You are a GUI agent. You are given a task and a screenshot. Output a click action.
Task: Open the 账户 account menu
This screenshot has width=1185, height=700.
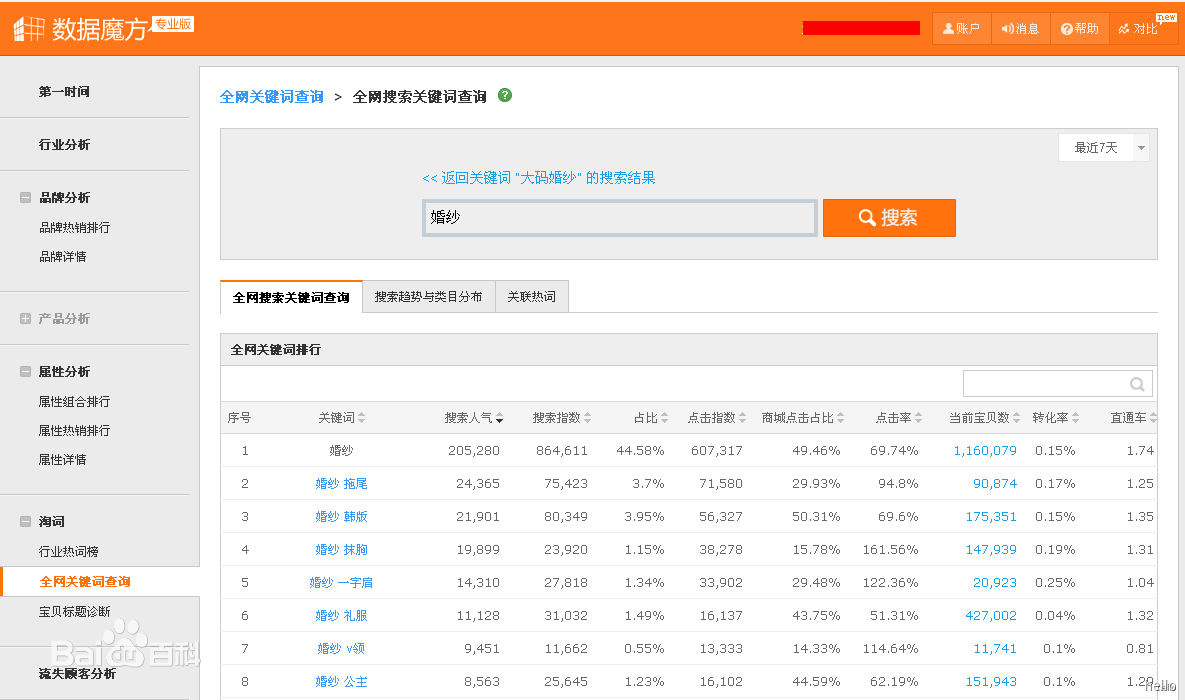click(961, 29)
